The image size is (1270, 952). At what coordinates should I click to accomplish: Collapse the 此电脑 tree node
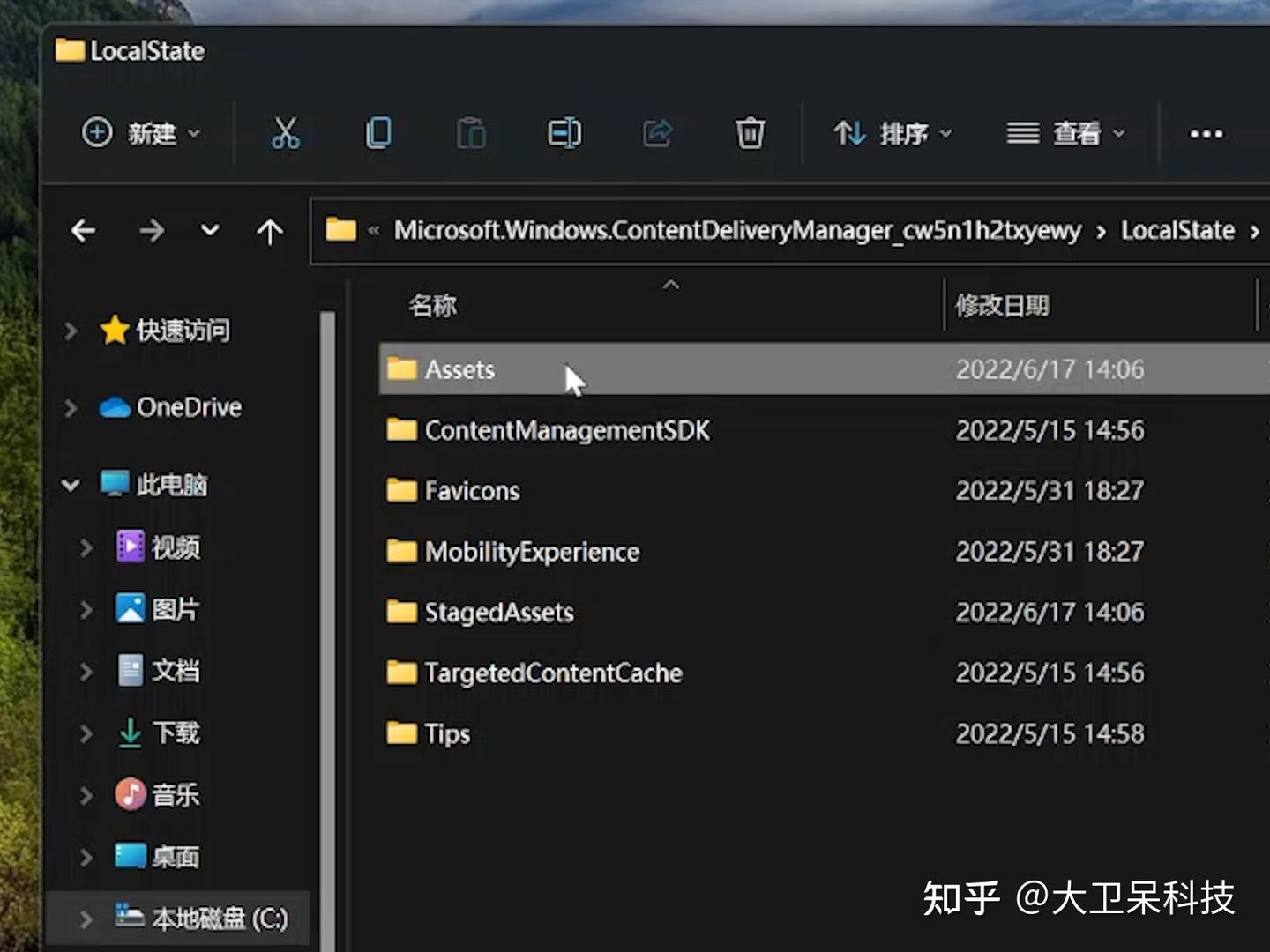(71, 485)
